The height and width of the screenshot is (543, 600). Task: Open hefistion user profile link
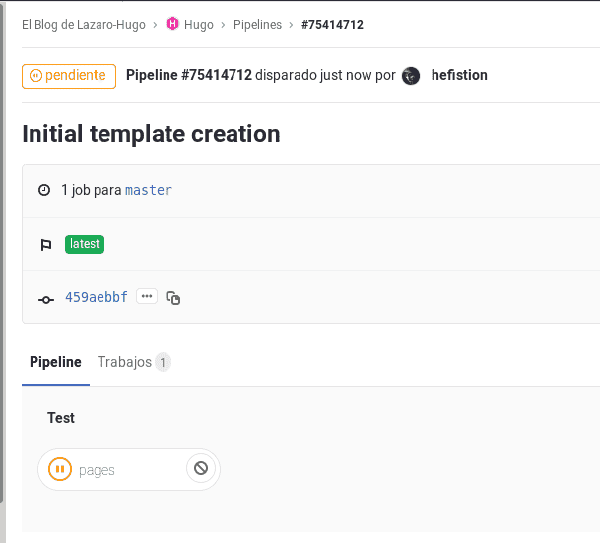(460, 75)
